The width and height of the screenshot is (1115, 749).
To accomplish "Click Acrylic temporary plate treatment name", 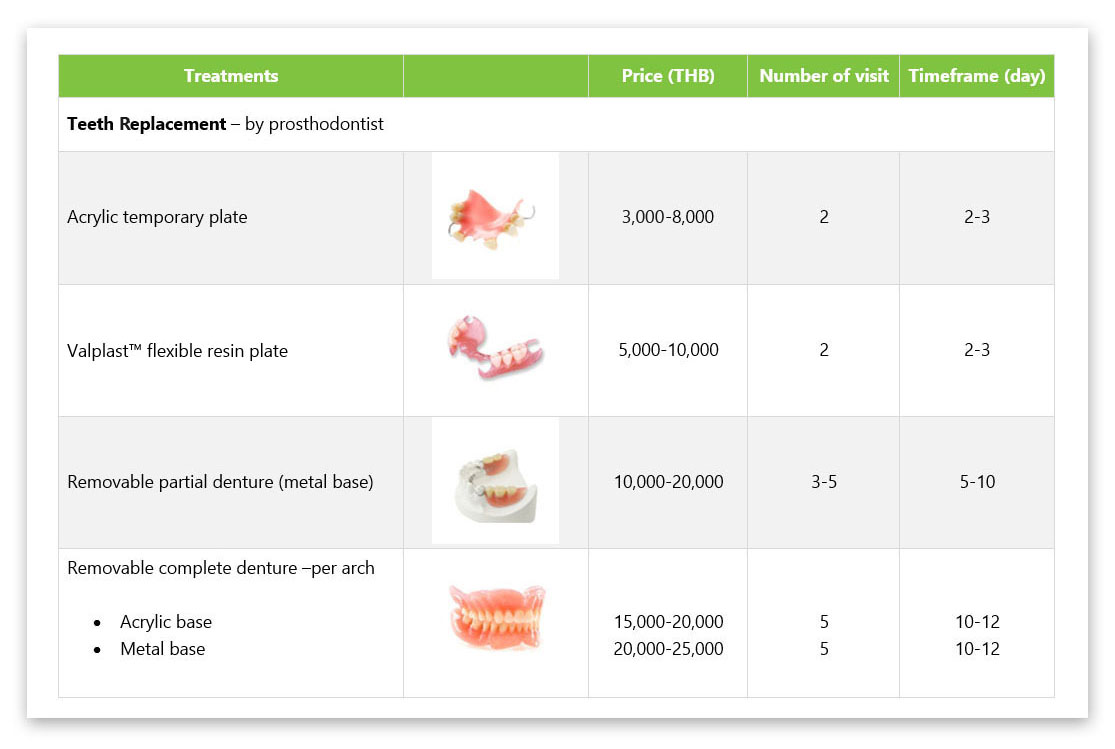I will point(157,217).
